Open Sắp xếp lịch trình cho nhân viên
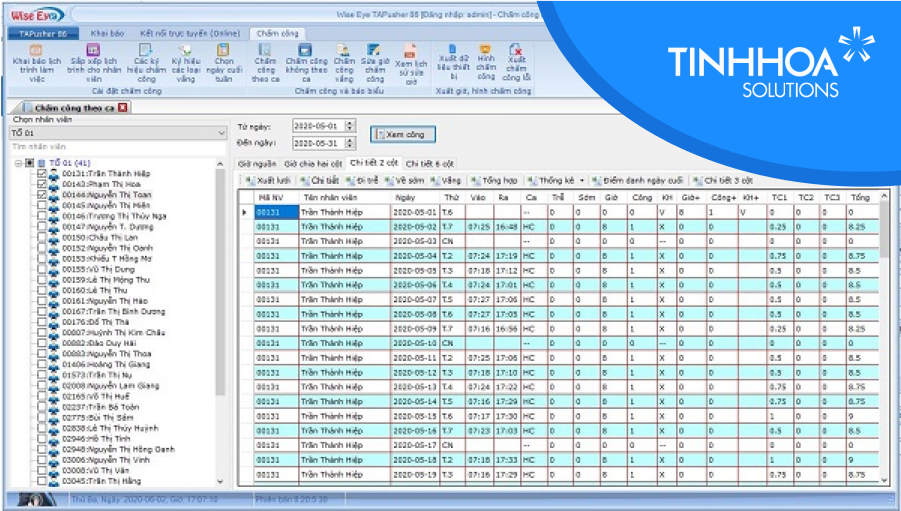Viewport: 901px width, 511px height. point(94,63)
